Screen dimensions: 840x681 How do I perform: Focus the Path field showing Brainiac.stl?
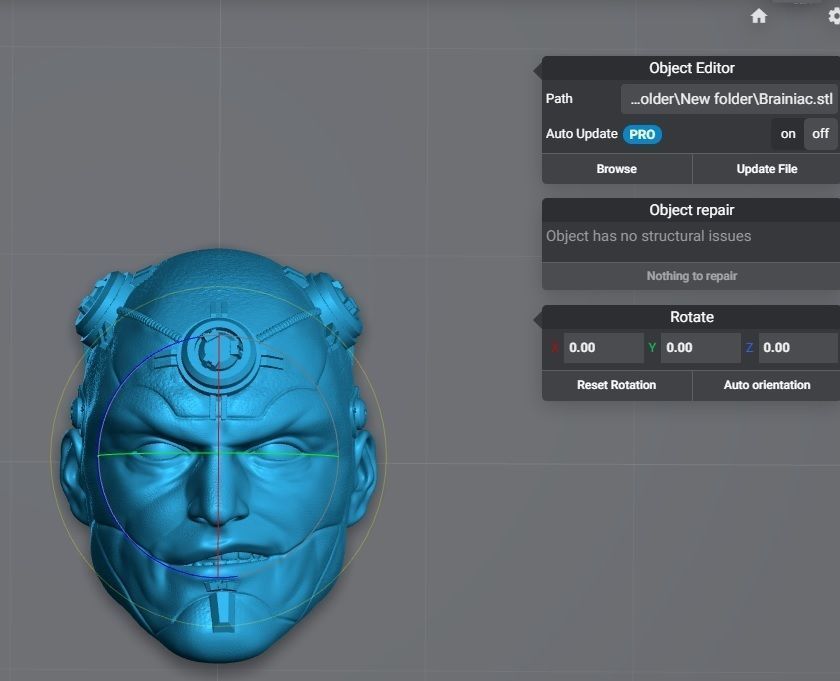pos(729,99)
